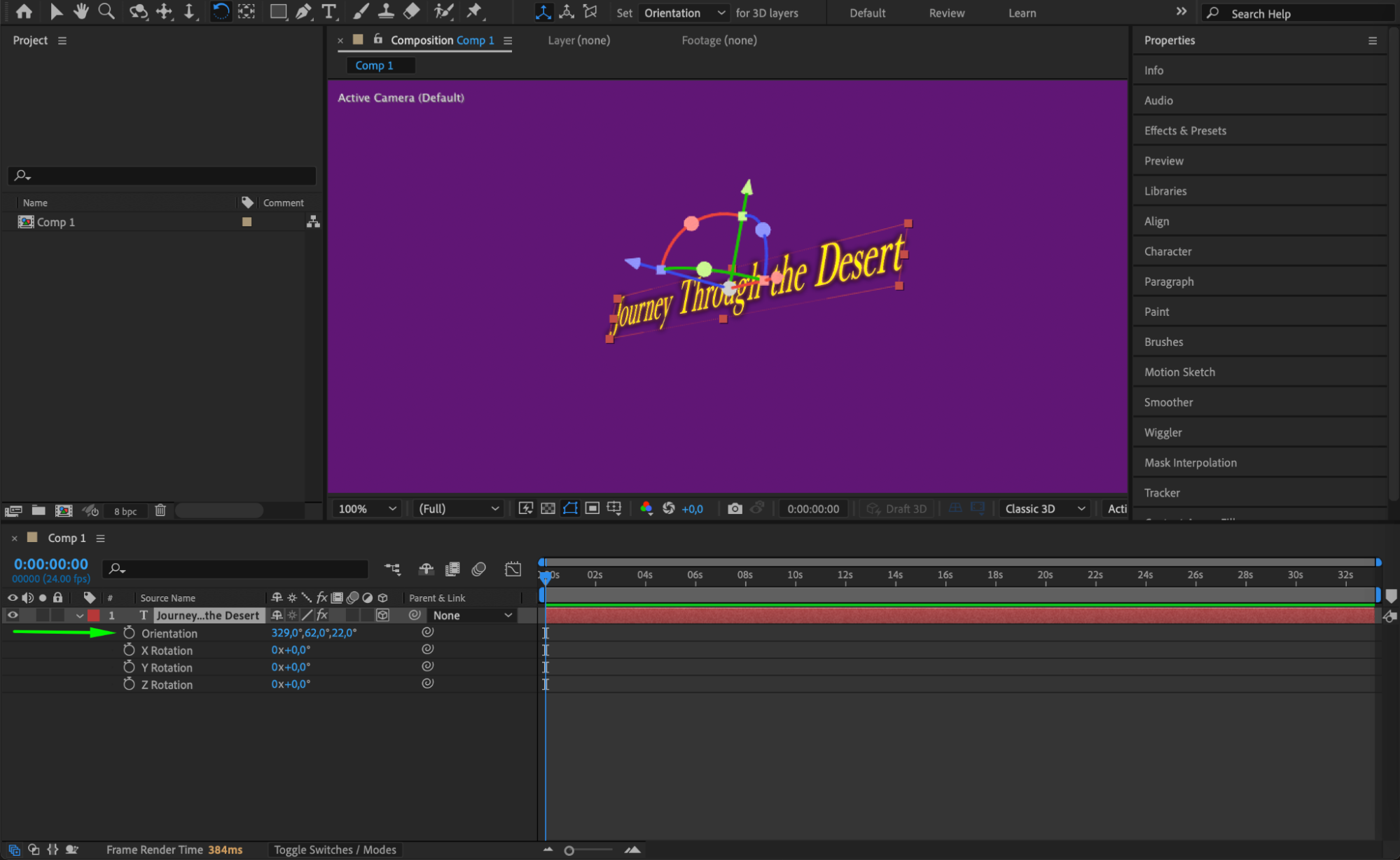Screen dimensions: 1400x860
Task: Toggle the Y Rotation stopwatch
Action: (129, 667)
